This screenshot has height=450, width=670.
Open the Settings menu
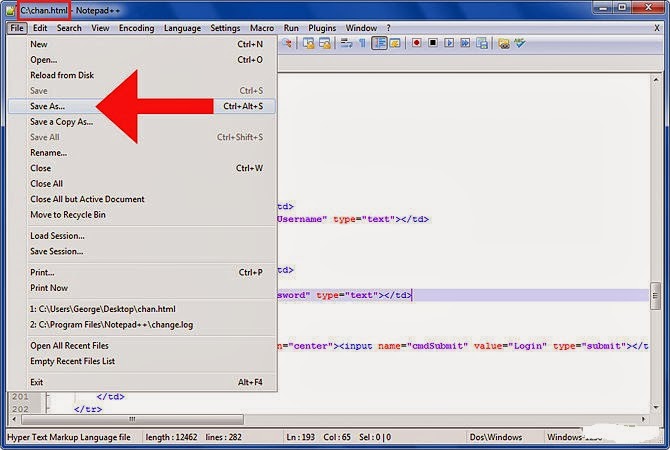pos(225,28)
